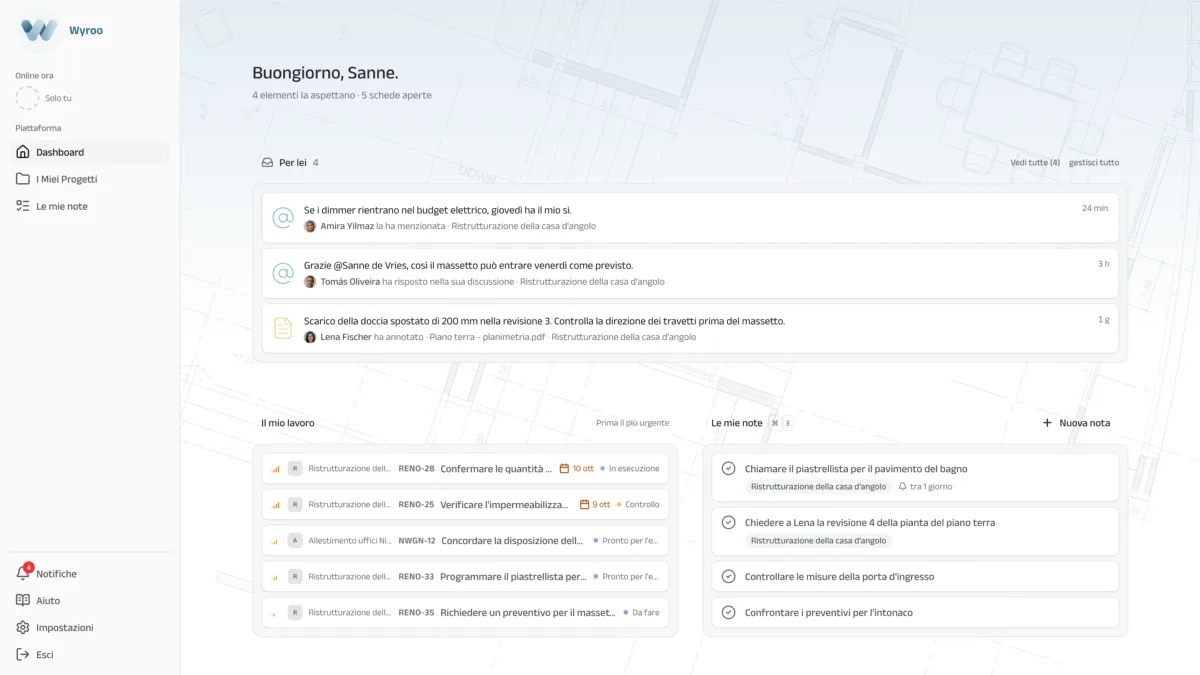Image resolution: width=1200 pixels, height=675 pixels.
Task: Click Esci to log out
Action: point(90,654)
